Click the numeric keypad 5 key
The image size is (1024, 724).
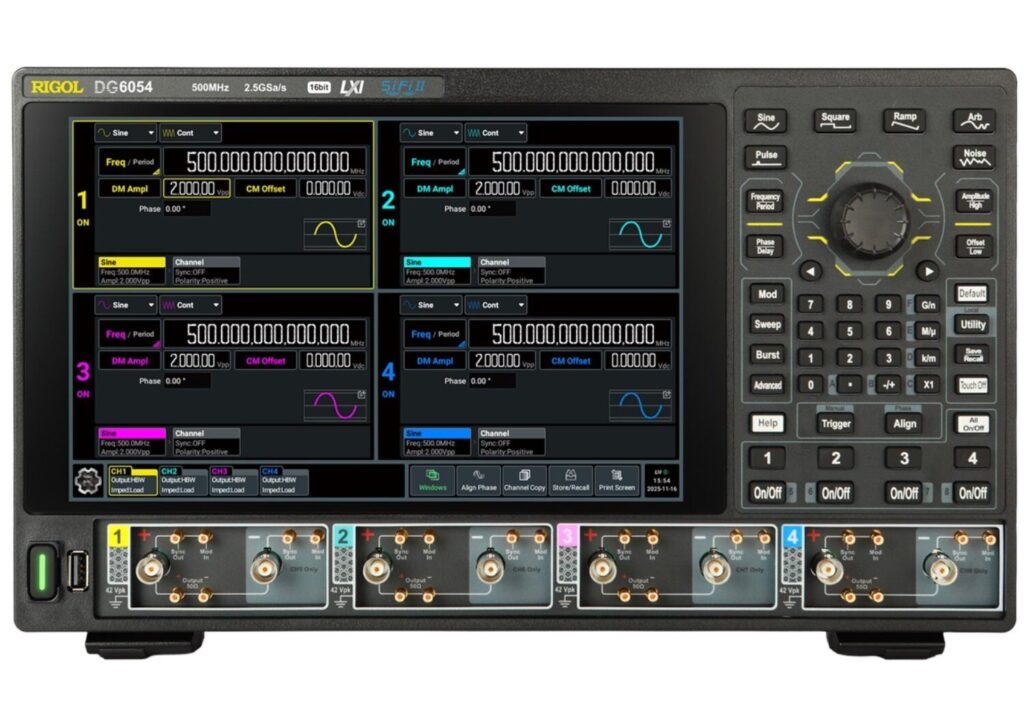point(850,331)
